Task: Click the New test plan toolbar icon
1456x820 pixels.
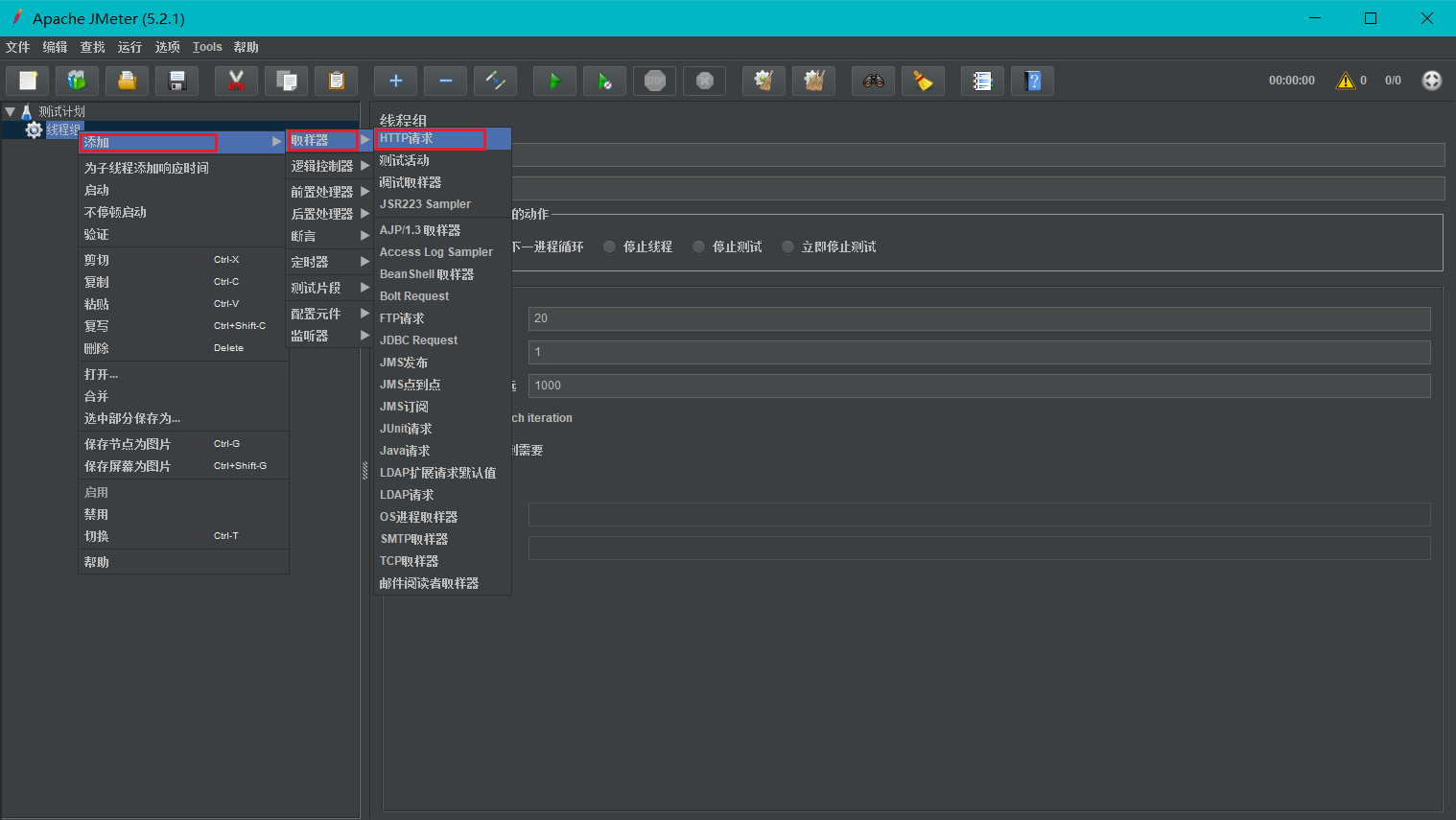Action: click(28, 81)
